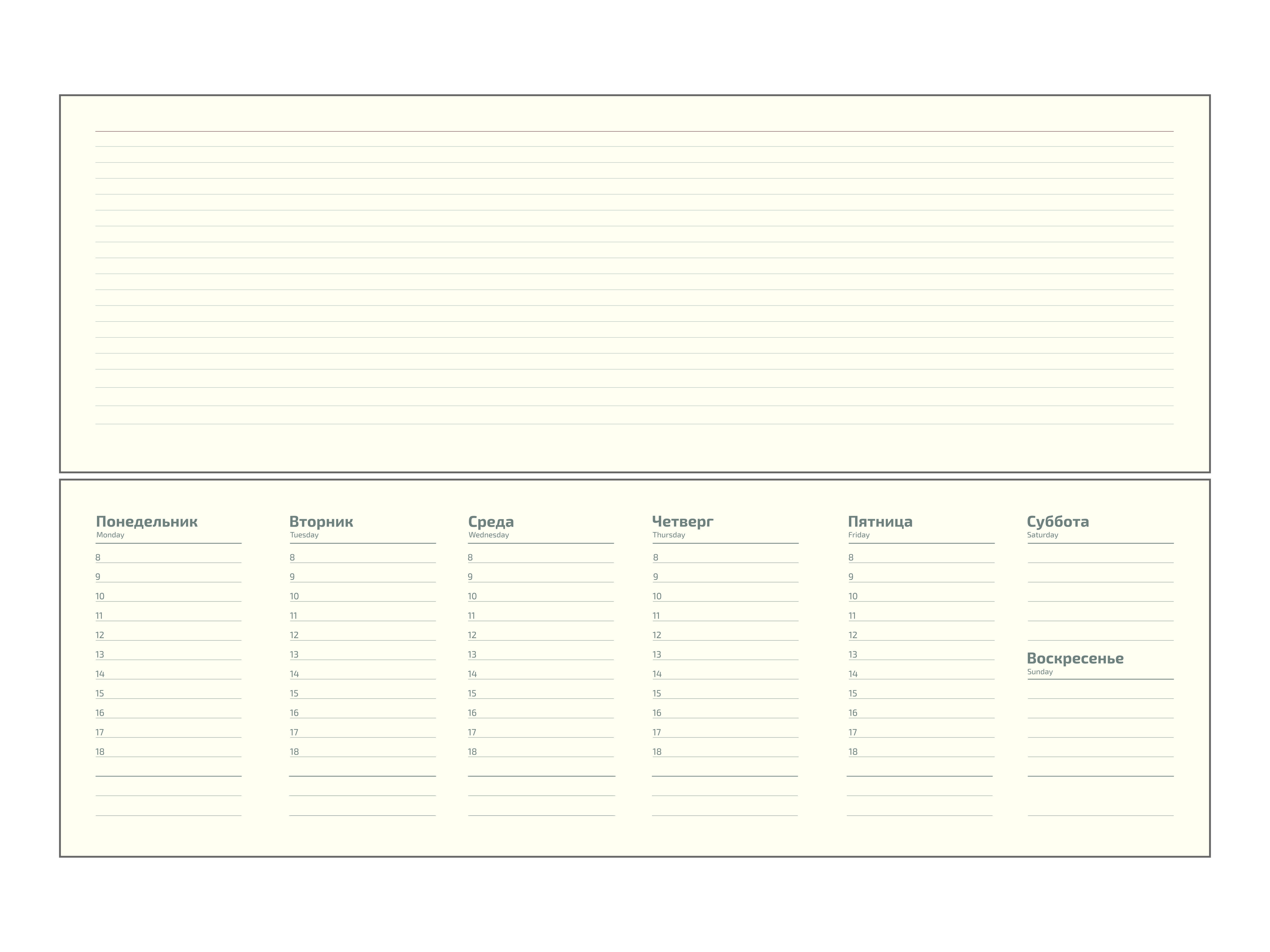Screen dimensions: 1270x952
Task: Click the 8 label under Пятница
Action: [851, 557]
